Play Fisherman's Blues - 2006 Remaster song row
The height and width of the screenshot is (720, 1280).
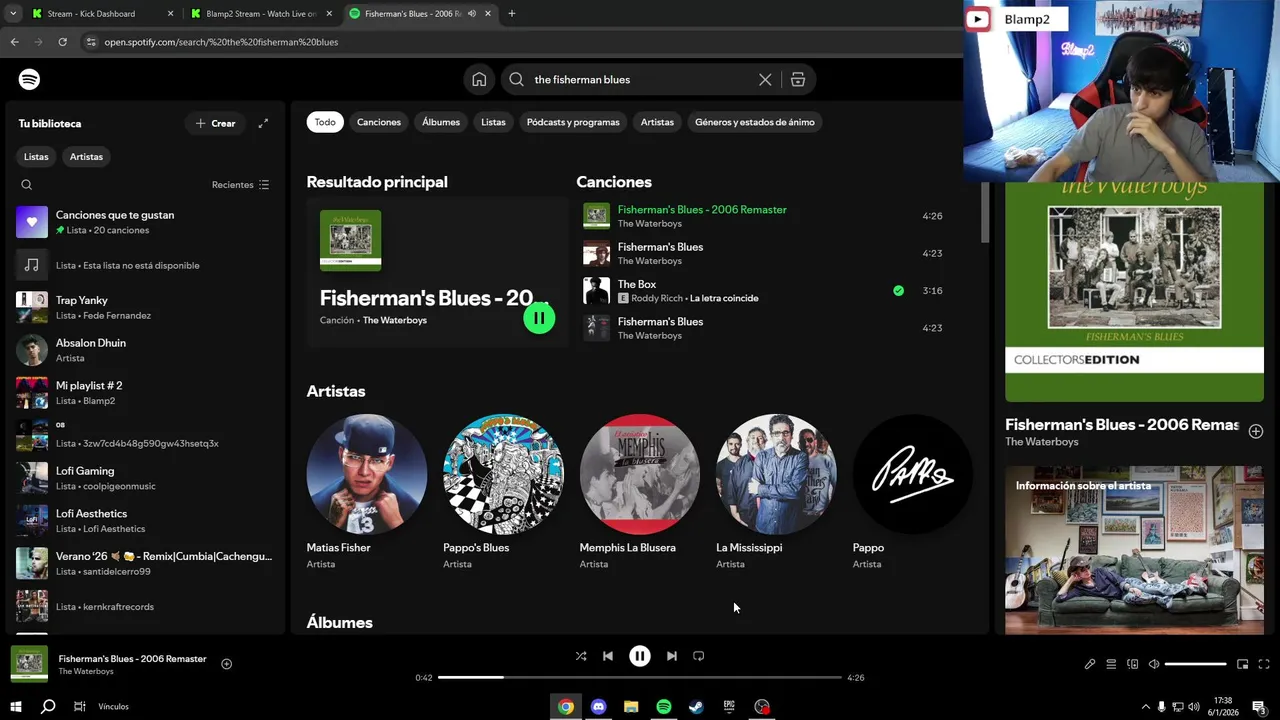763,216
